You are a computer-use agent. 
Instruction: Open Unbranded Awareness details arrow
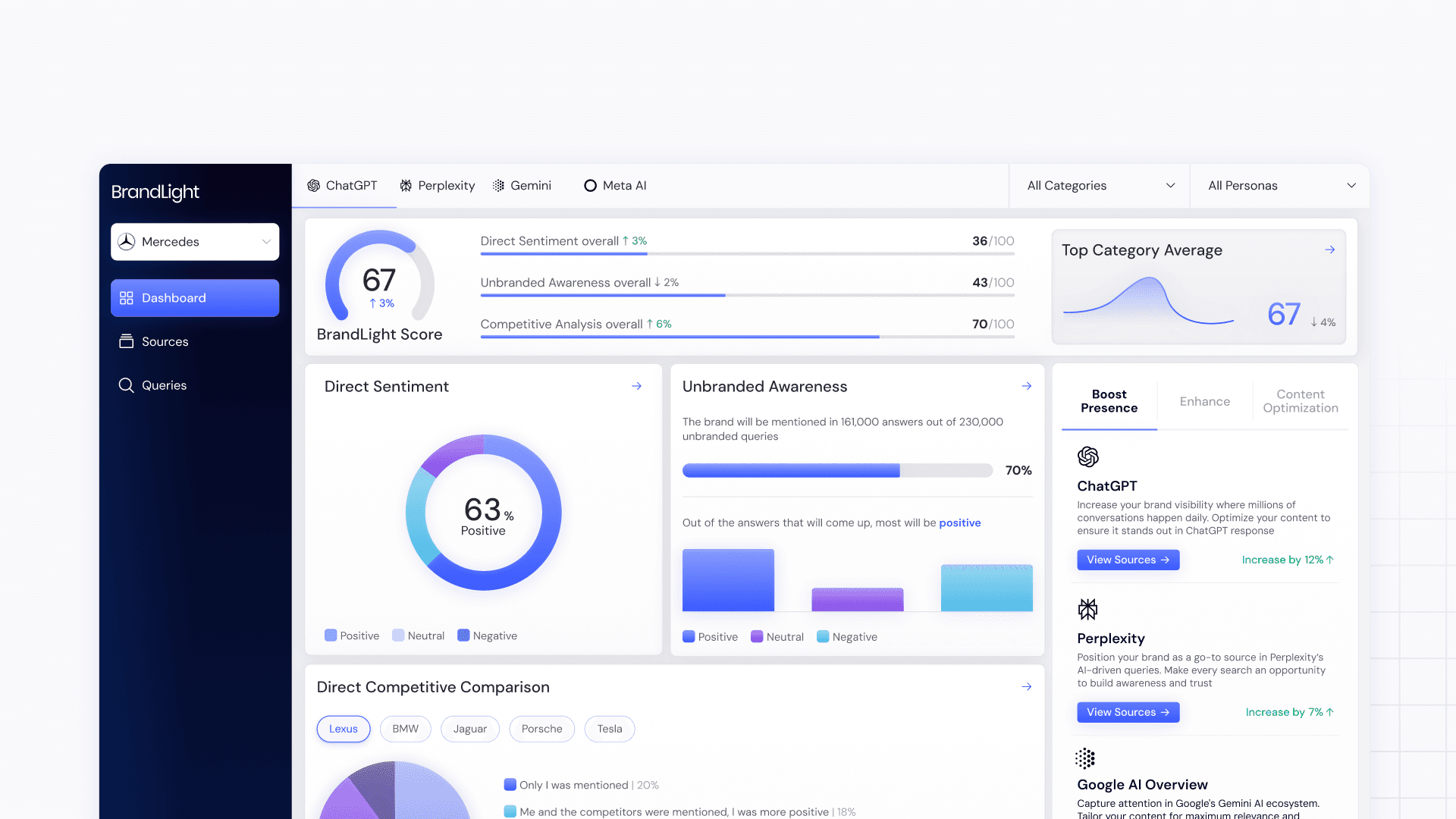pos(1026,386)
